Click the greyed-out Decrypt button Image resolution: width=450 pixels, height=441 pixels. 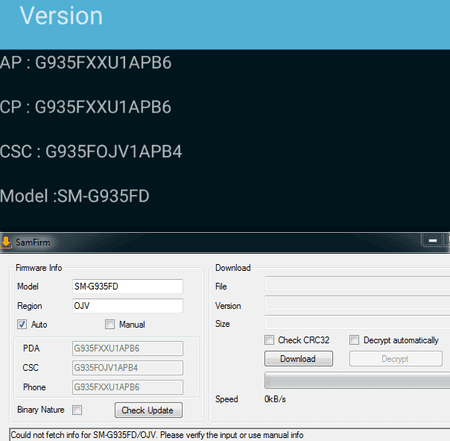click(x=396, y=359)
